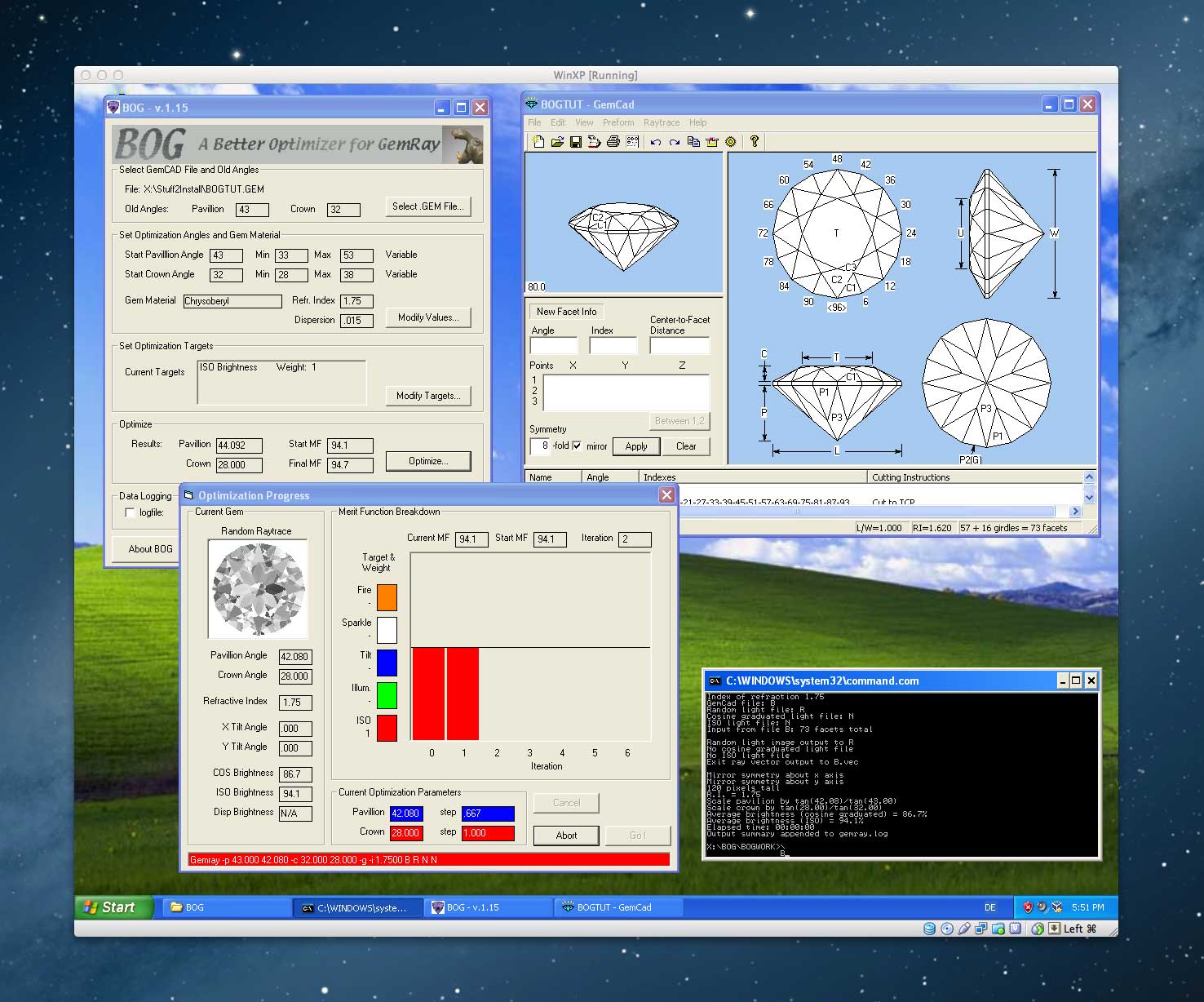Click the red security shield tray icon
The height and width of the screenshot is (1002, 1204).
tap(1028, 907)
